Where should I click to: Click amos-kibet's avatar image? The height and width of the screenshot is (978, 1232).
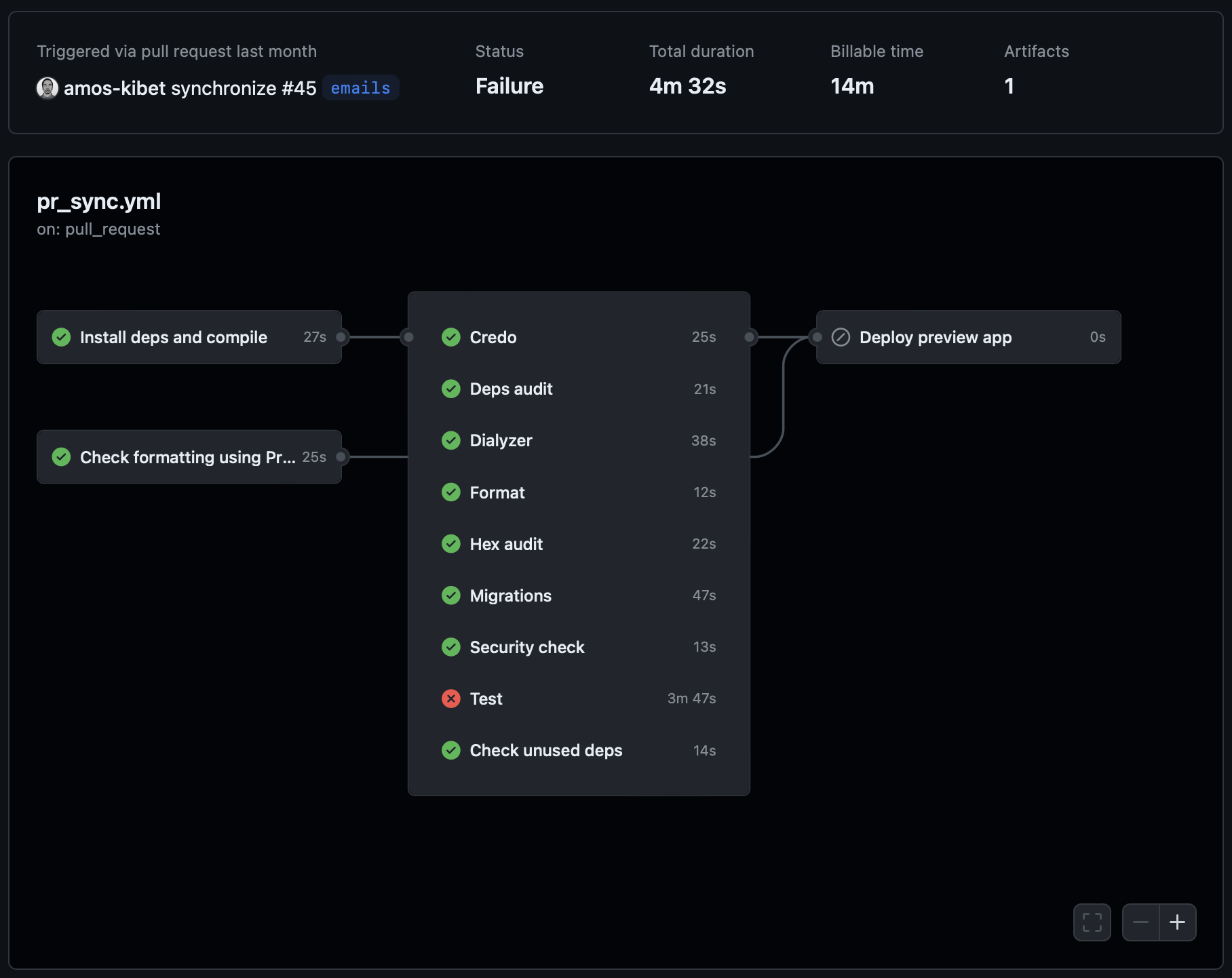pyautogui.click(x=47, y=88)
